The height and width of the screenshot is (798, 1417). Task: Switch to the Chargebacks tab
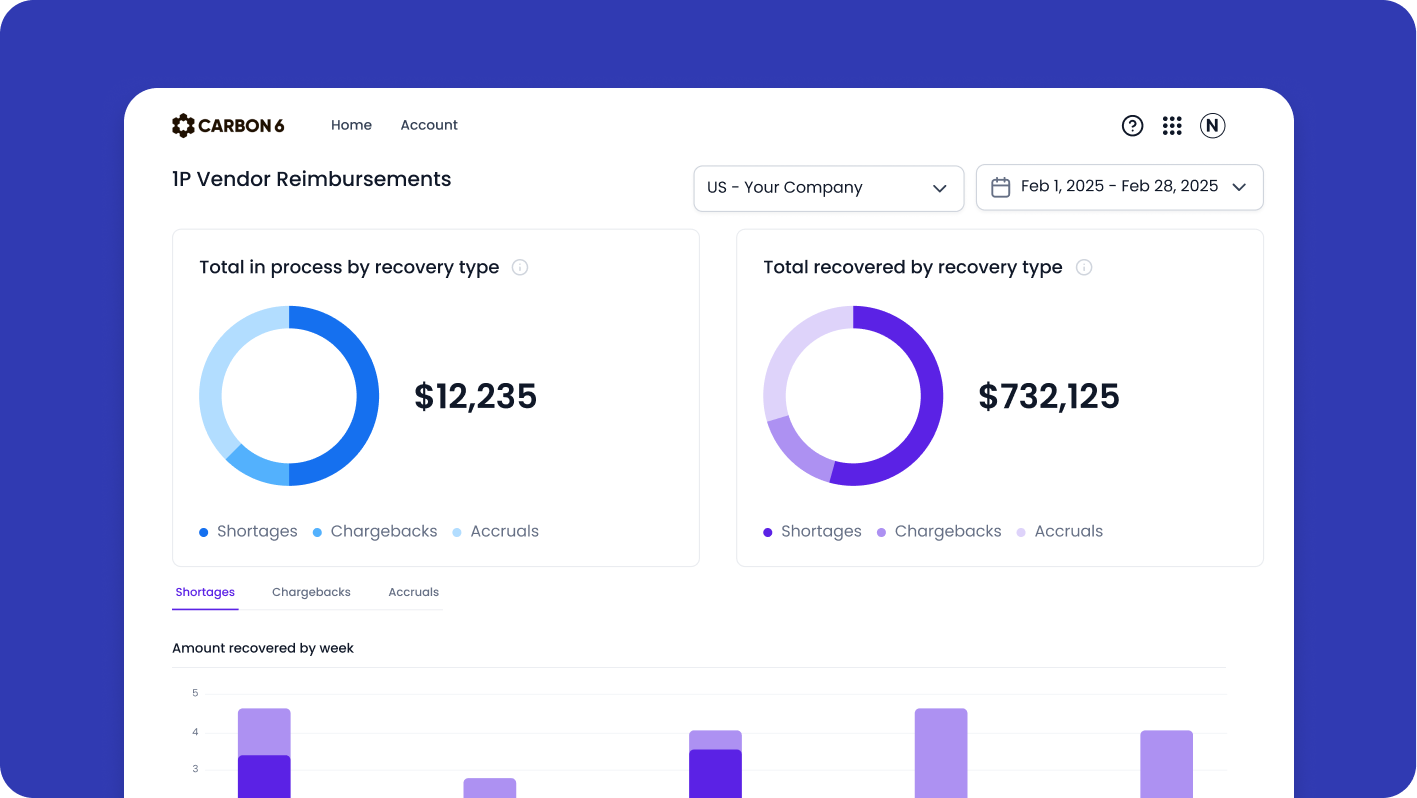(311, 592)
